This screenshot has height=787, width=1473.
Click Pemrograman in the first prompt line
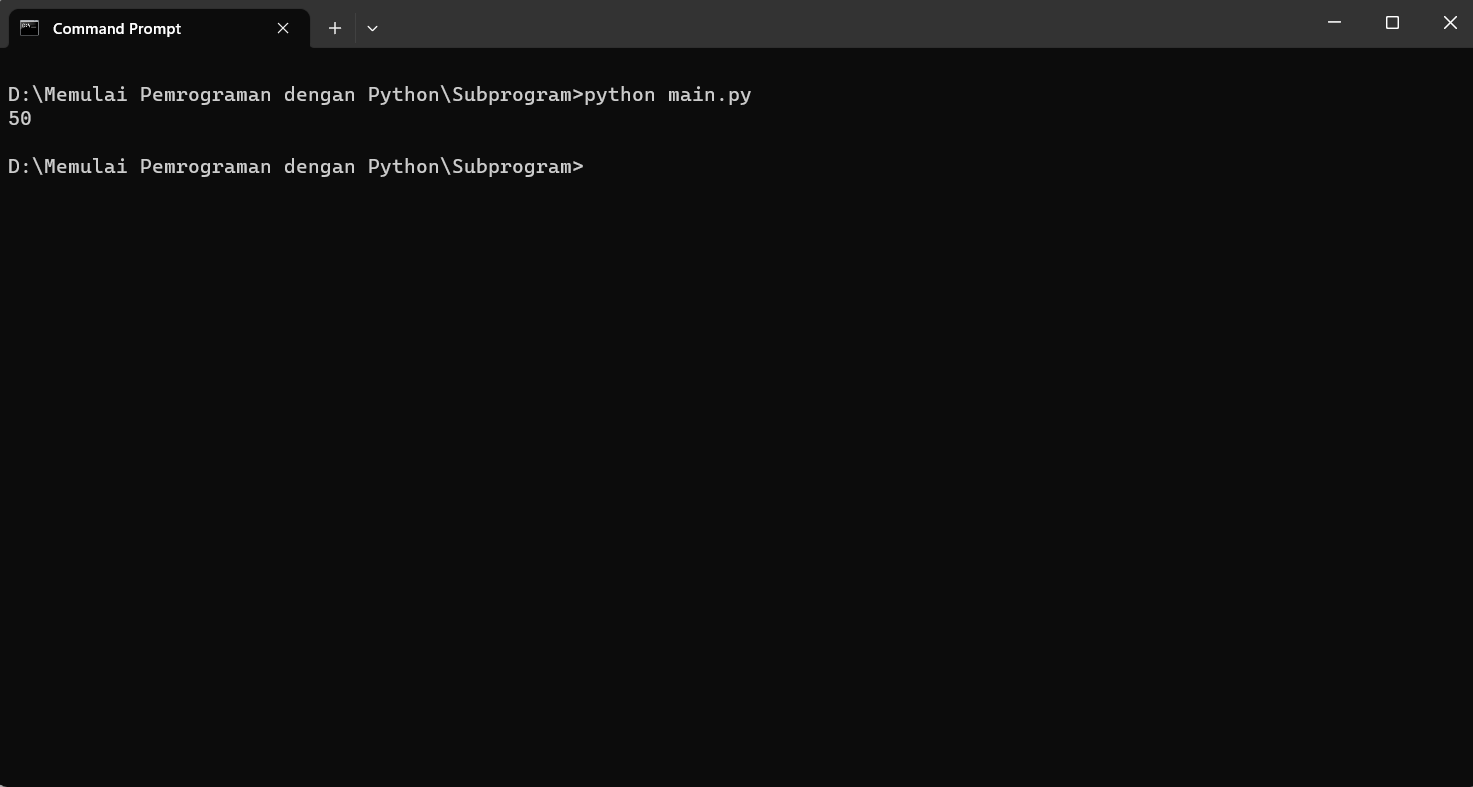205,95
